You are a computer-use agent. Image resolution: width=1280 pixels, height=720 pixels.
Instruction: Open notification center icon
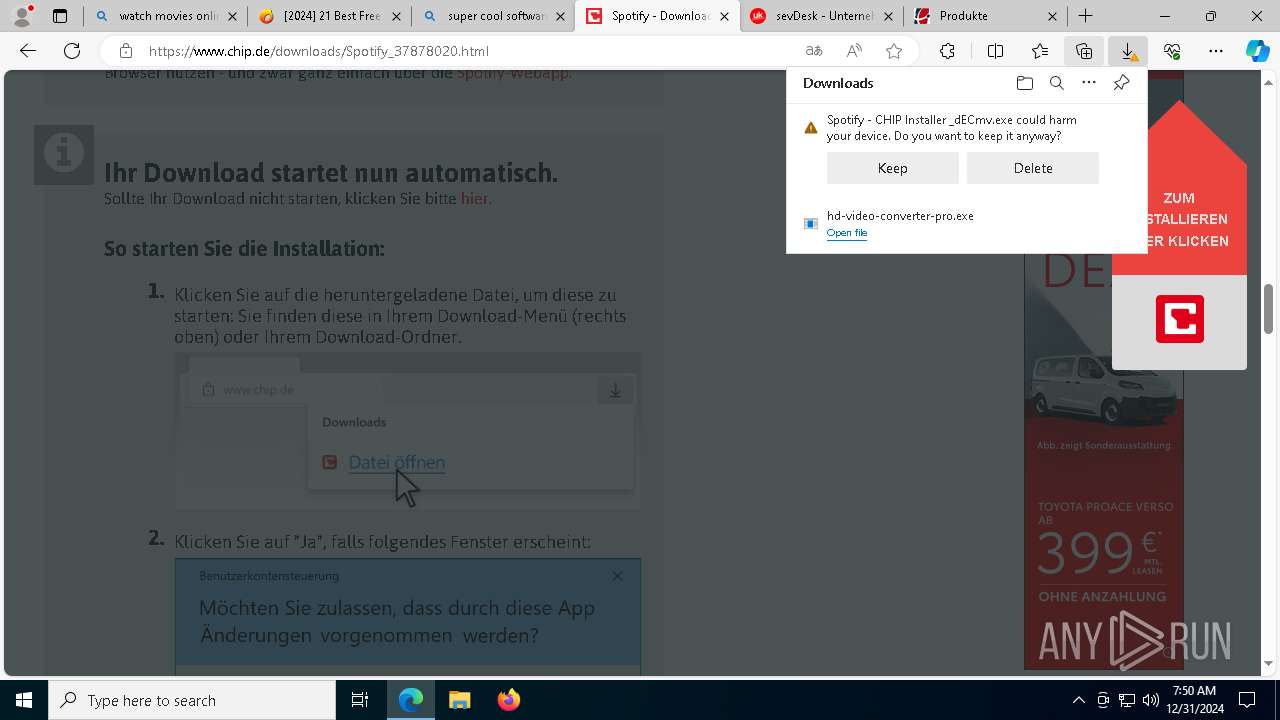(1247, 700)
